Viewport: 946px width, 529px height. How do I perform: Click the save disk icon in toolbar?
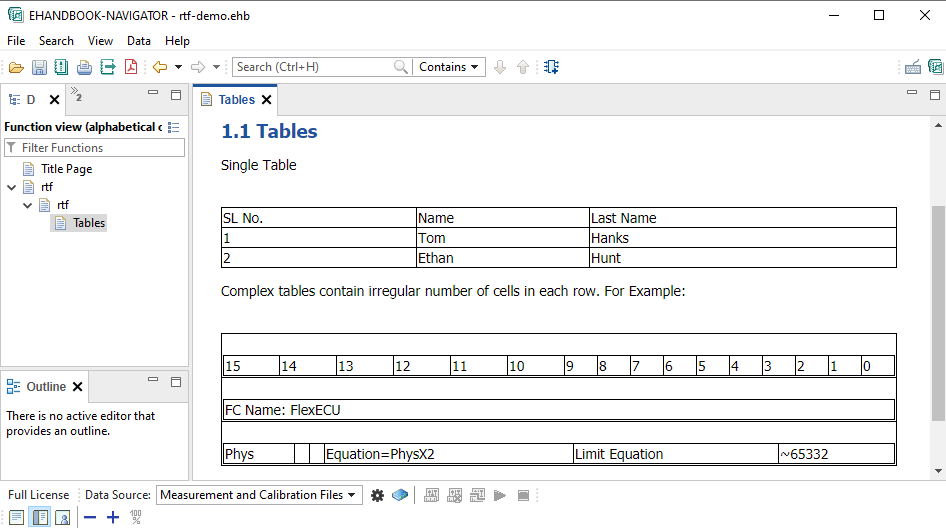pyautogui.click(x=39, y=67)
